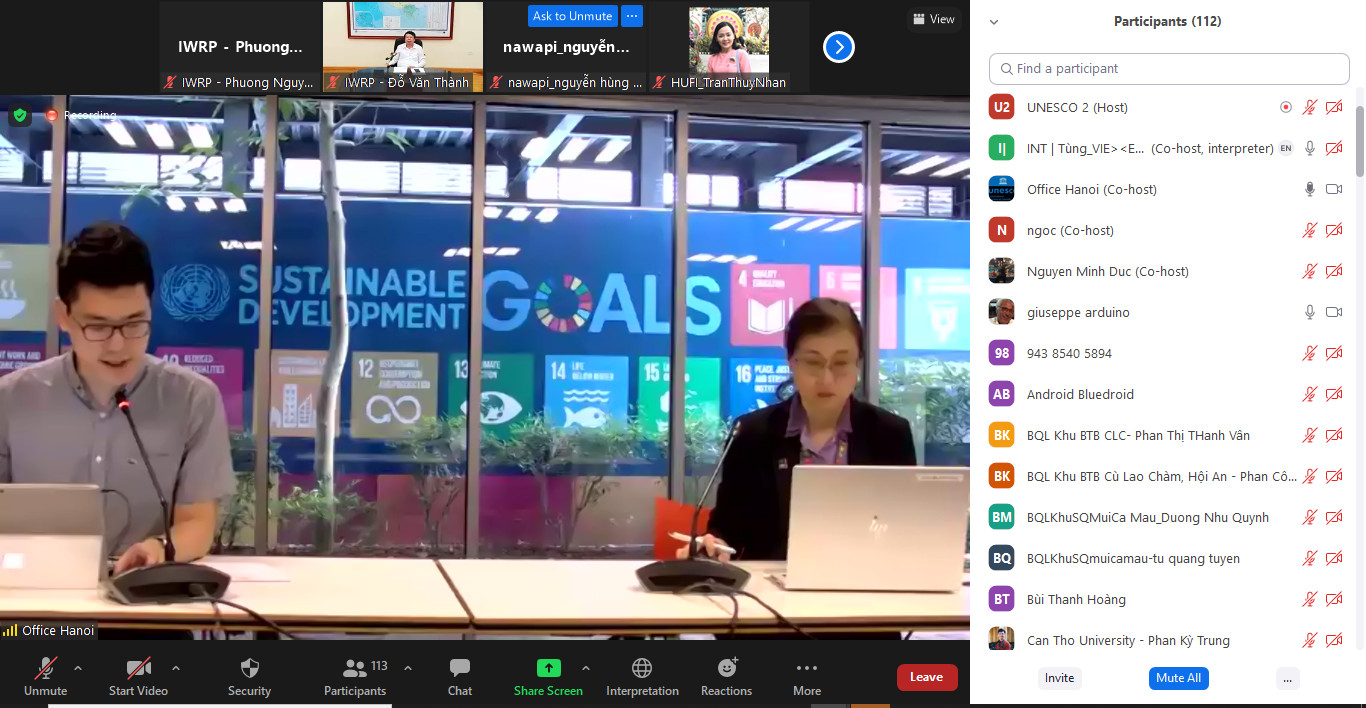The height and width of the screenshot is (708, 1366).
Task: Start your video camera
Action: pos(138,676)
